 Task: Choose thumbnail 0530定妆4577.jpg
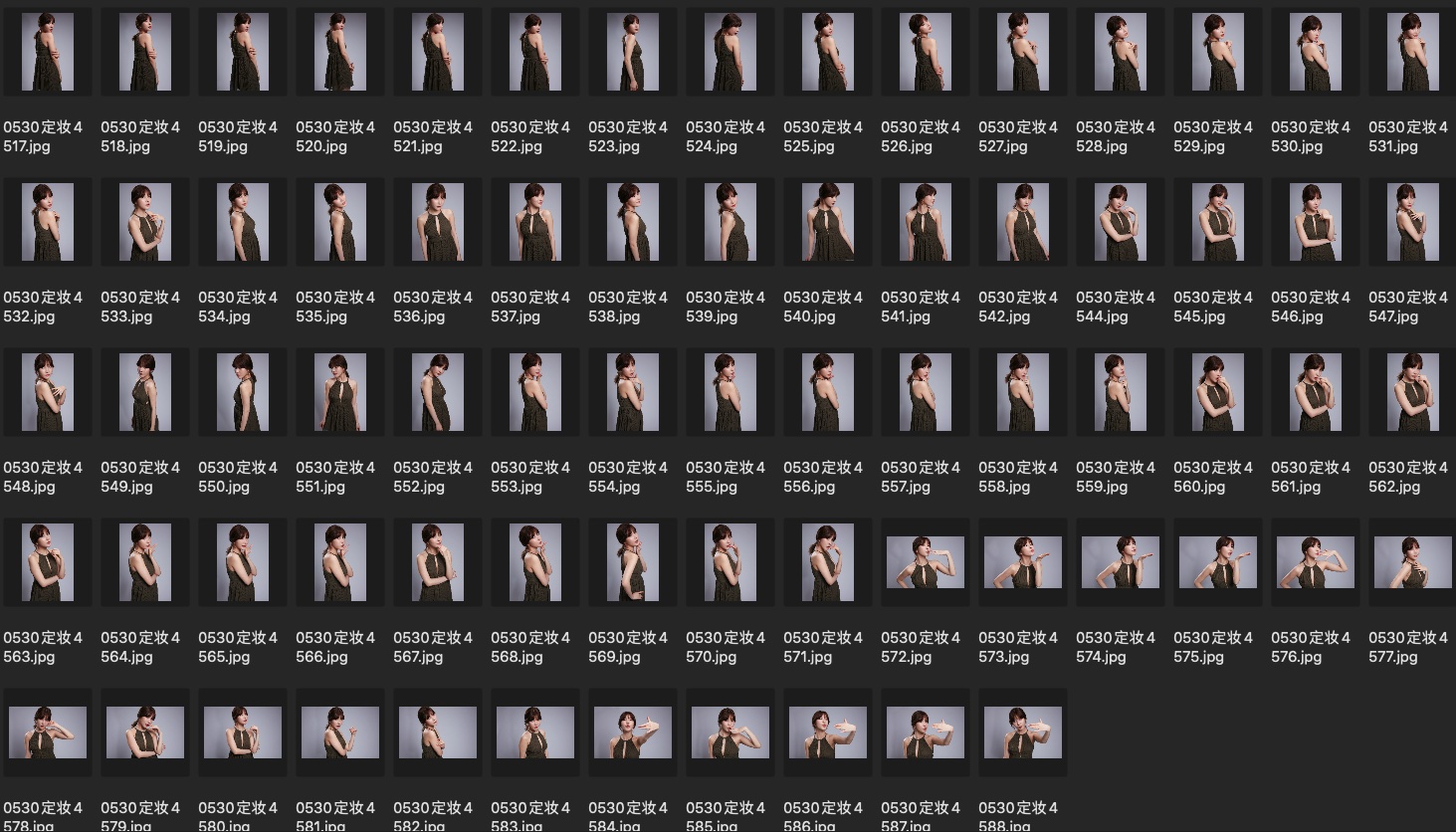tap(1412, 562)
